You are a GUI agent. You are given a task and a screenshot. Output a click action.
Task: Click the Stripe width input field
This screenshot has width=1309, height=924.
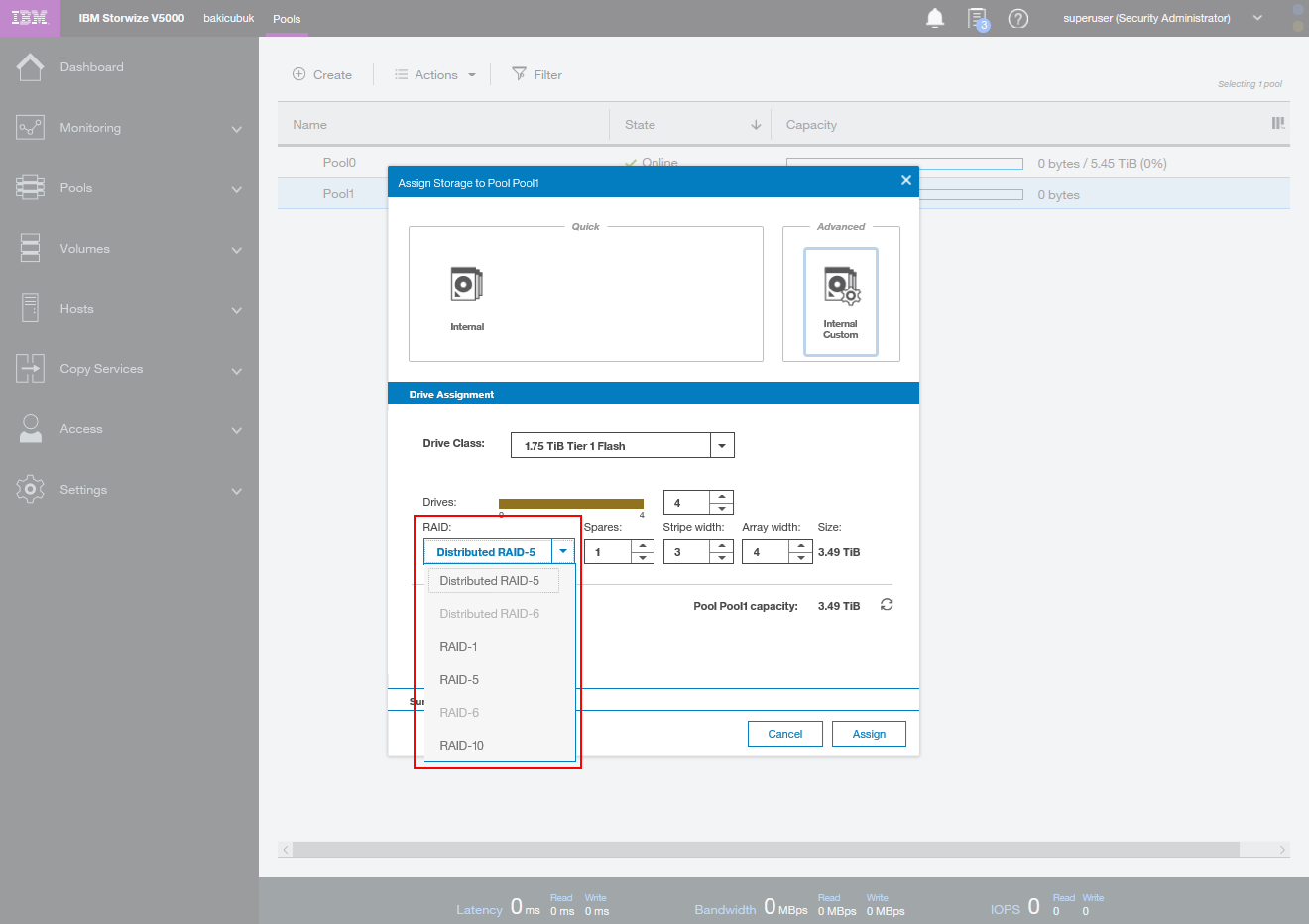click(687, 551)
